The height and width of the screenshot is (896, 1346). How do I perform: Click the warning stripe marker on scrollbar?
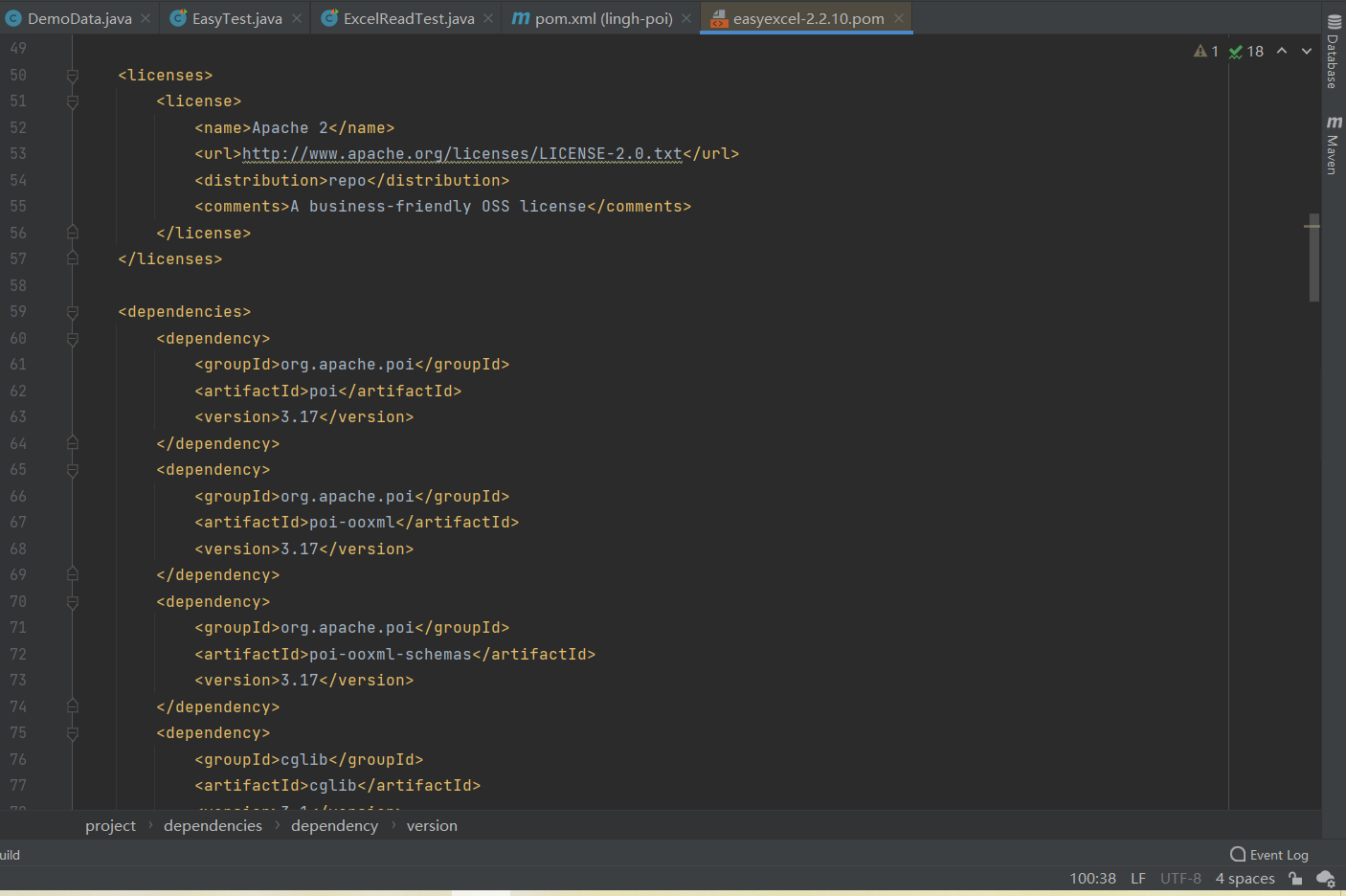tap(1312, 226)
